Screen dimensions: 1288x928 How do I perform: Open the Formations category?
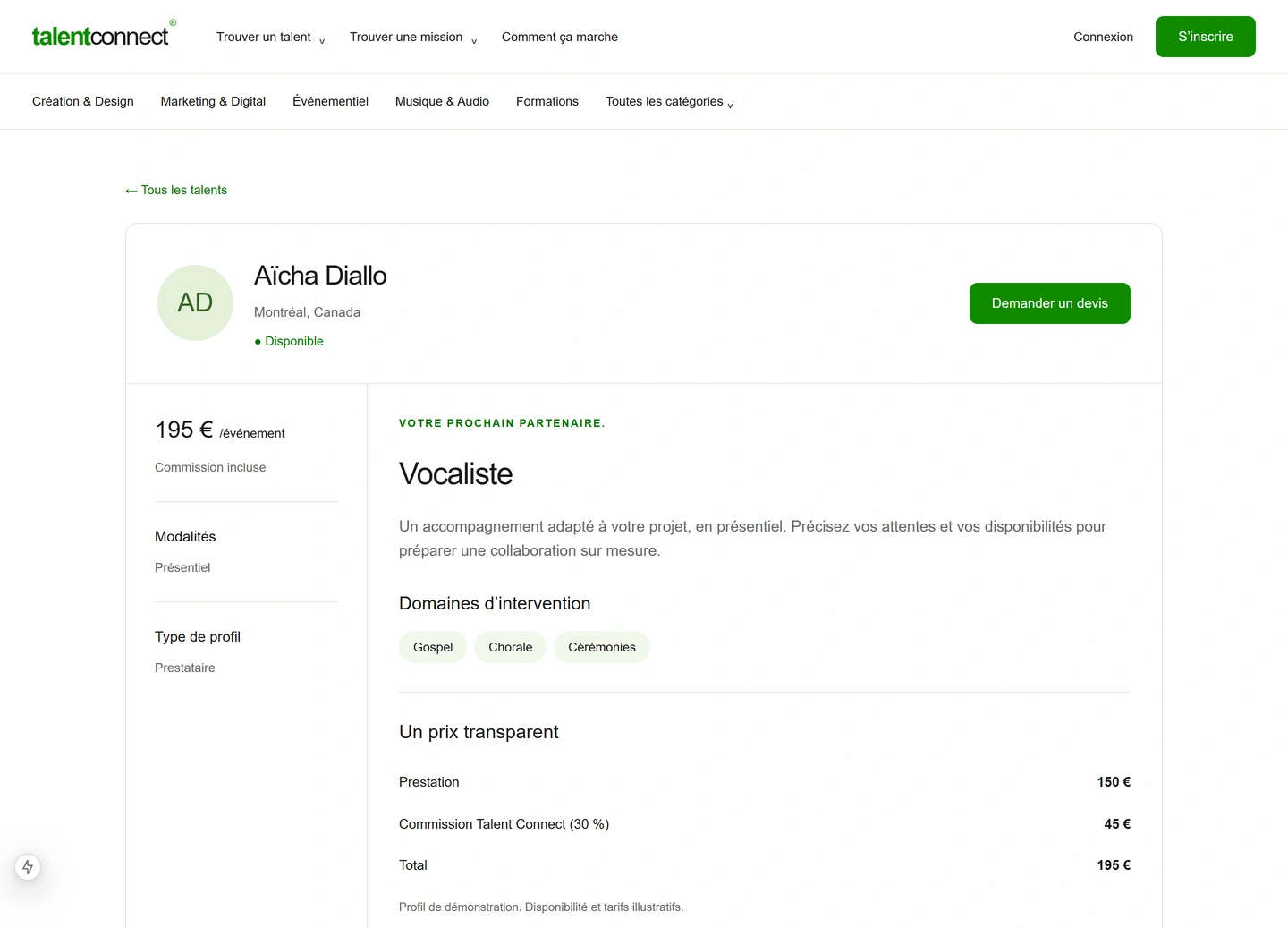coord(547,101)
